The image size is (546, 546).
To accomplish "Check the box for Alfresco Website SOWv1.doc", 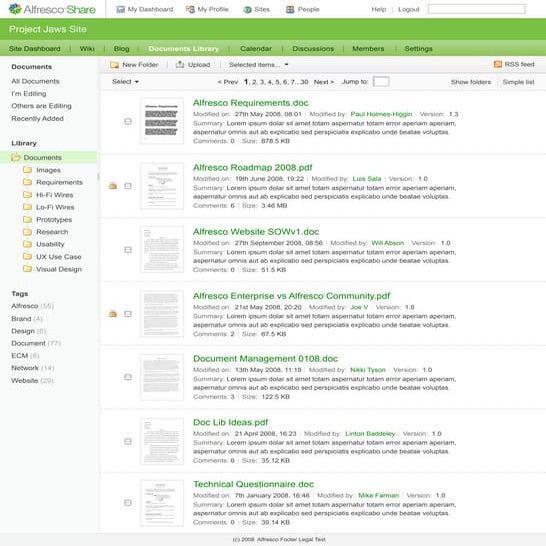I will (x=128, y=250).
